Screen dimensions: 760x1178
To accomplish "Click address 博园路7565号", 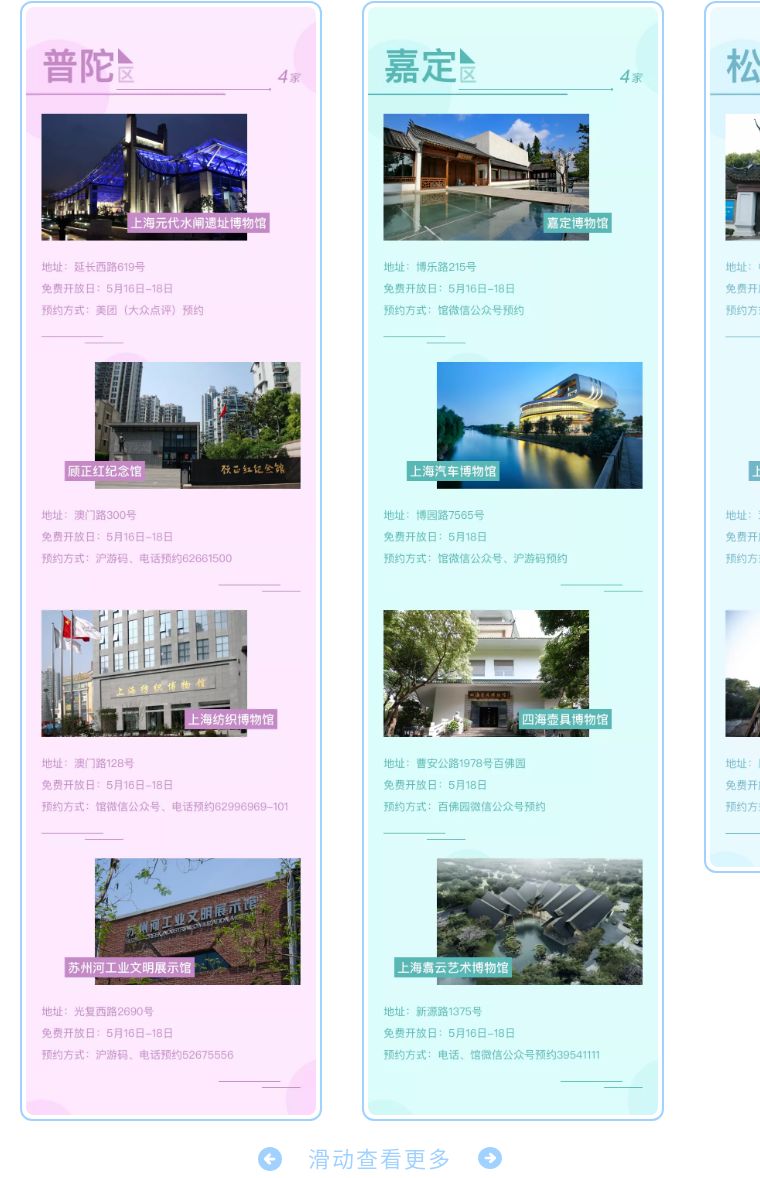I will click(450, 515).
